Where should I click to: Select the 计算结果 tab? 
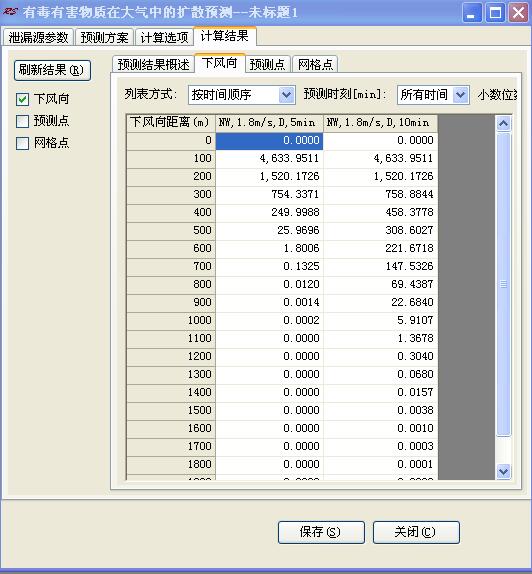[224, 36]
